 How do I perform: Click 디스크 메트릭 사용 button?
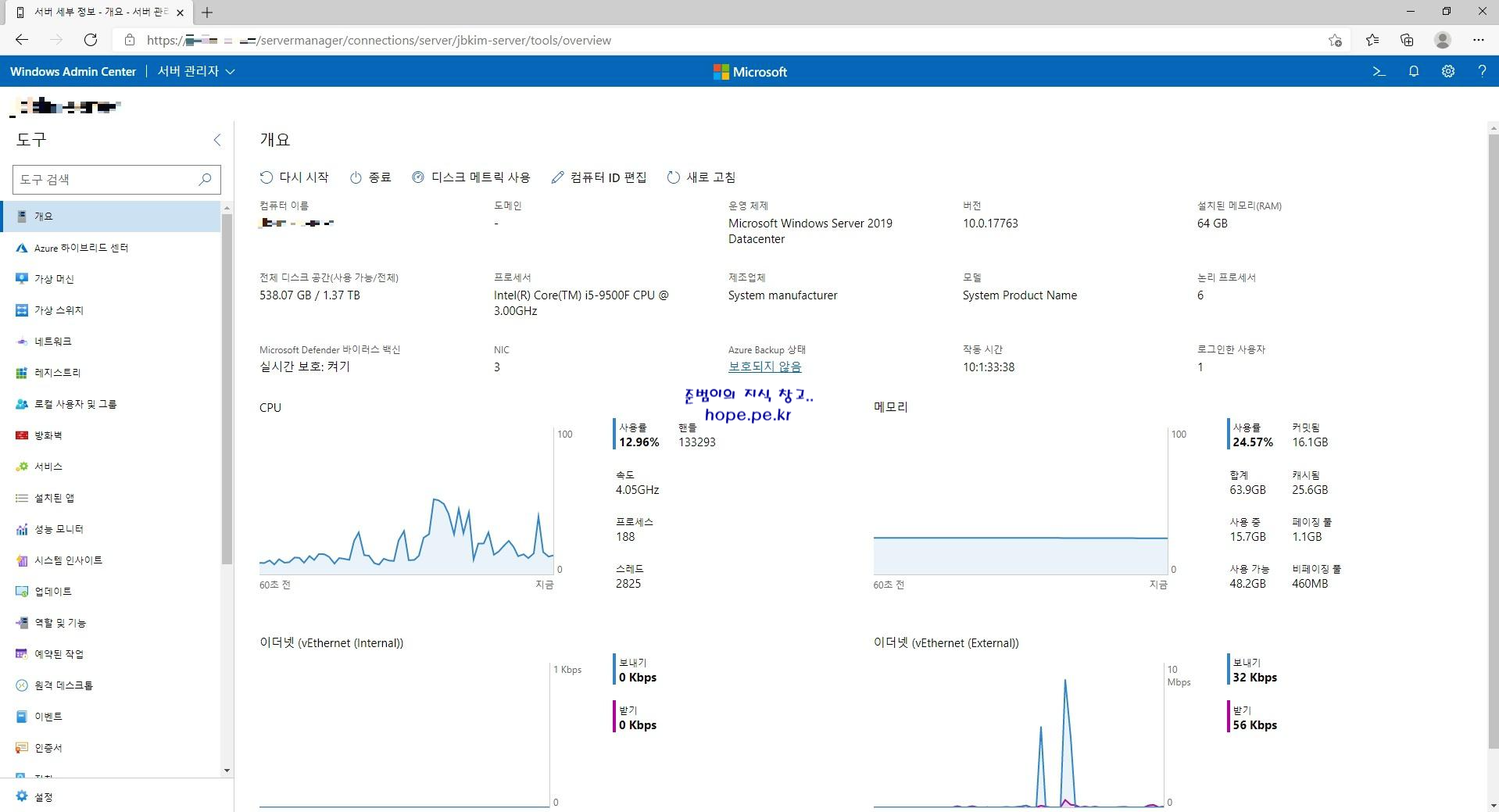pyautogui.click(x=471, y=177)
